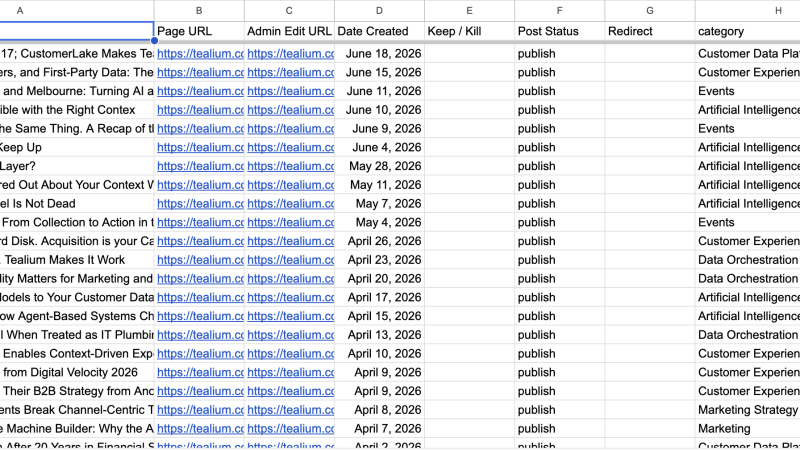This screenshot has height=450, width=800.
Task: Select column B header
Action: click(x=199, y=11)
